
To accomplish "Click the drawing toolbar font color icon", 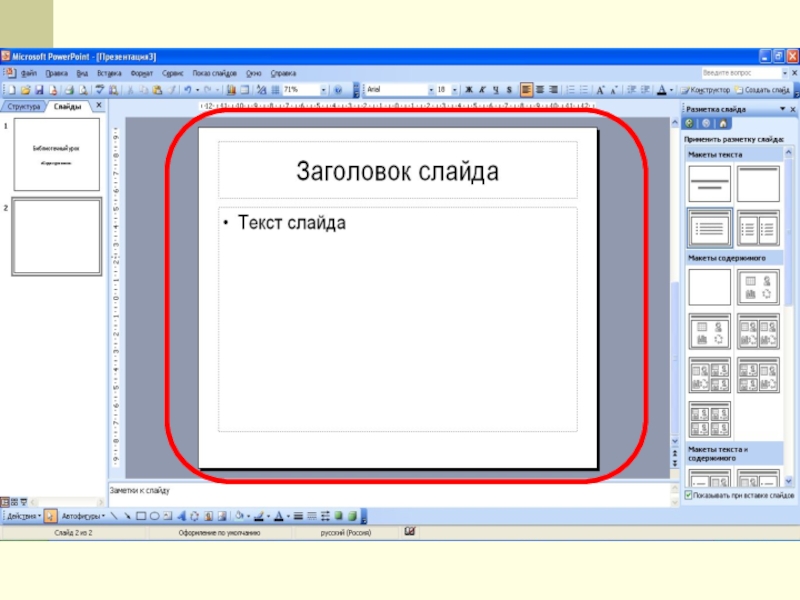I will tap(279, 516).
